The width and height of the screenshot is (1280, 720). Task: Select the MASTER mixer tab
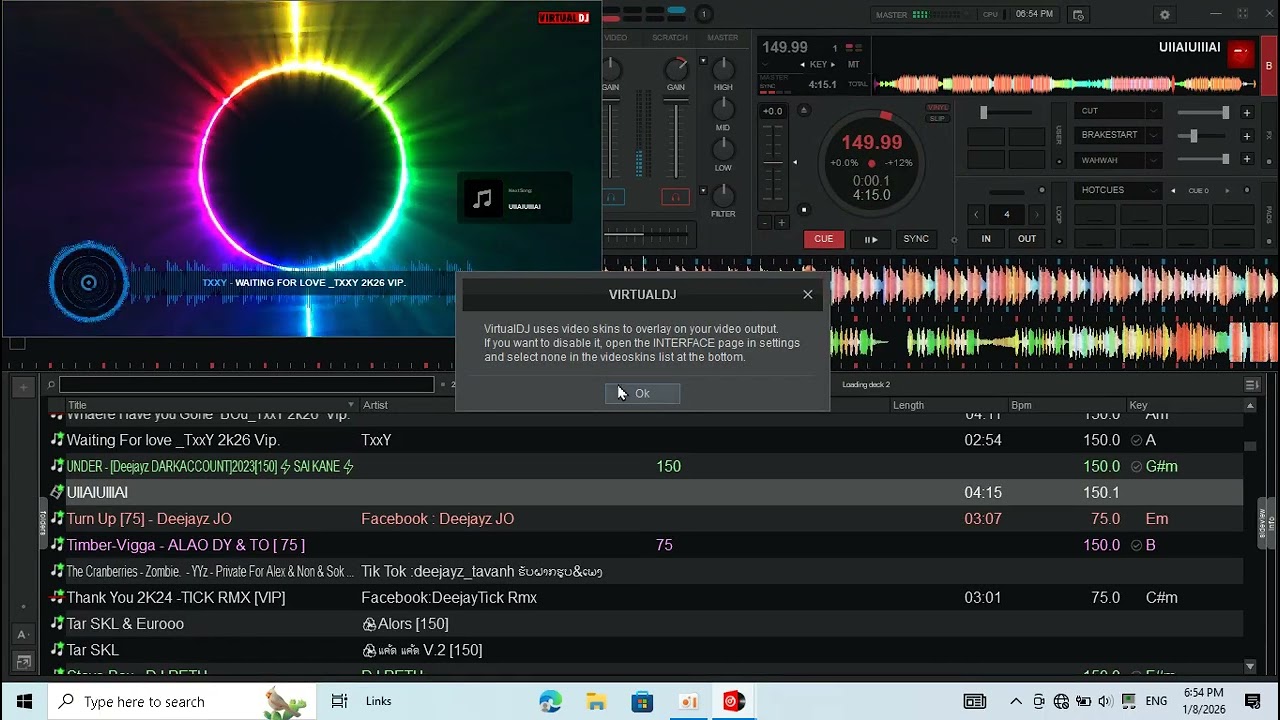722,38
